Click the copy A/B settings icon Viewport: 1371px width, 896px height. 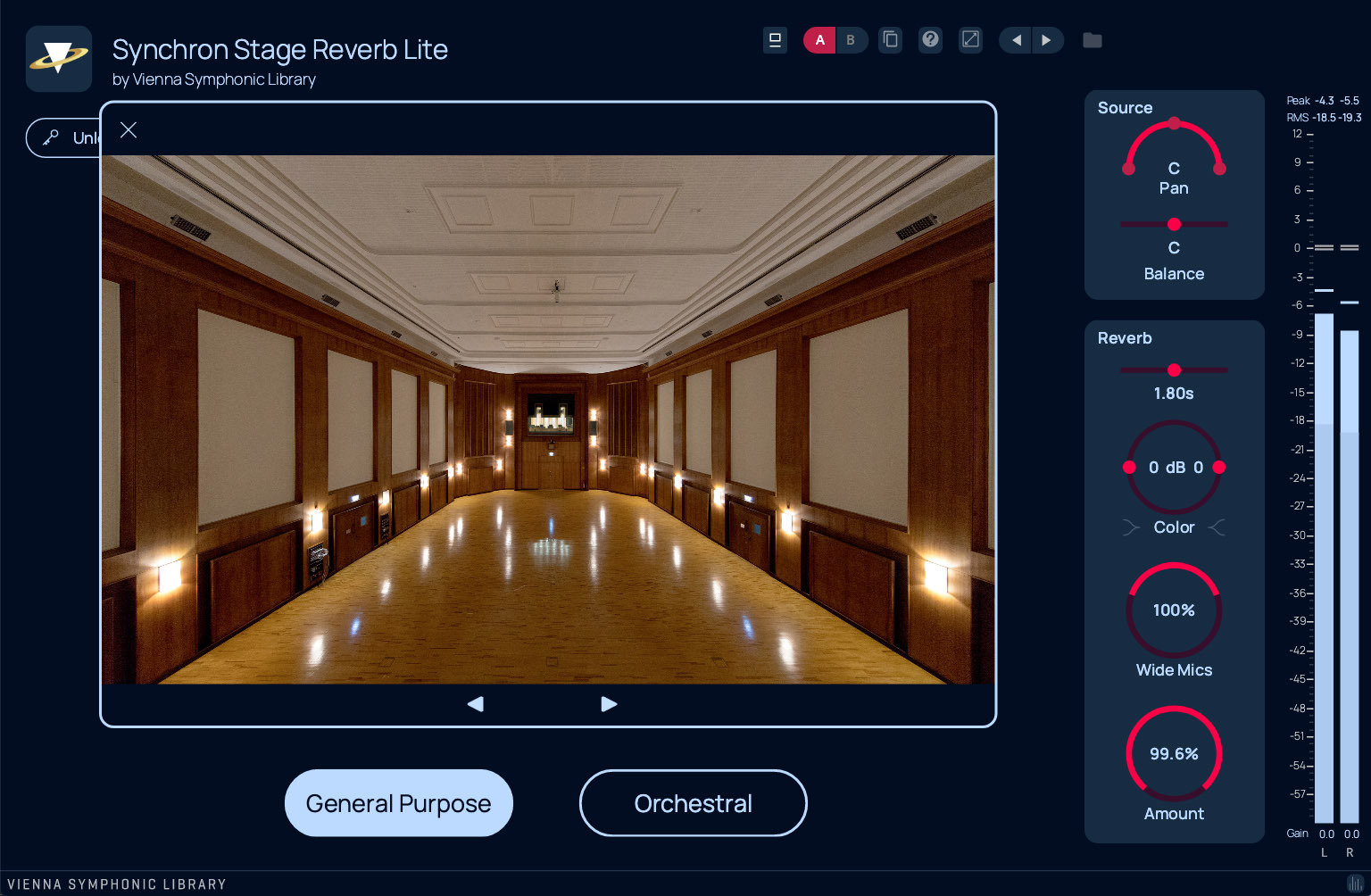pyautogui.click(x=890, y=40)
